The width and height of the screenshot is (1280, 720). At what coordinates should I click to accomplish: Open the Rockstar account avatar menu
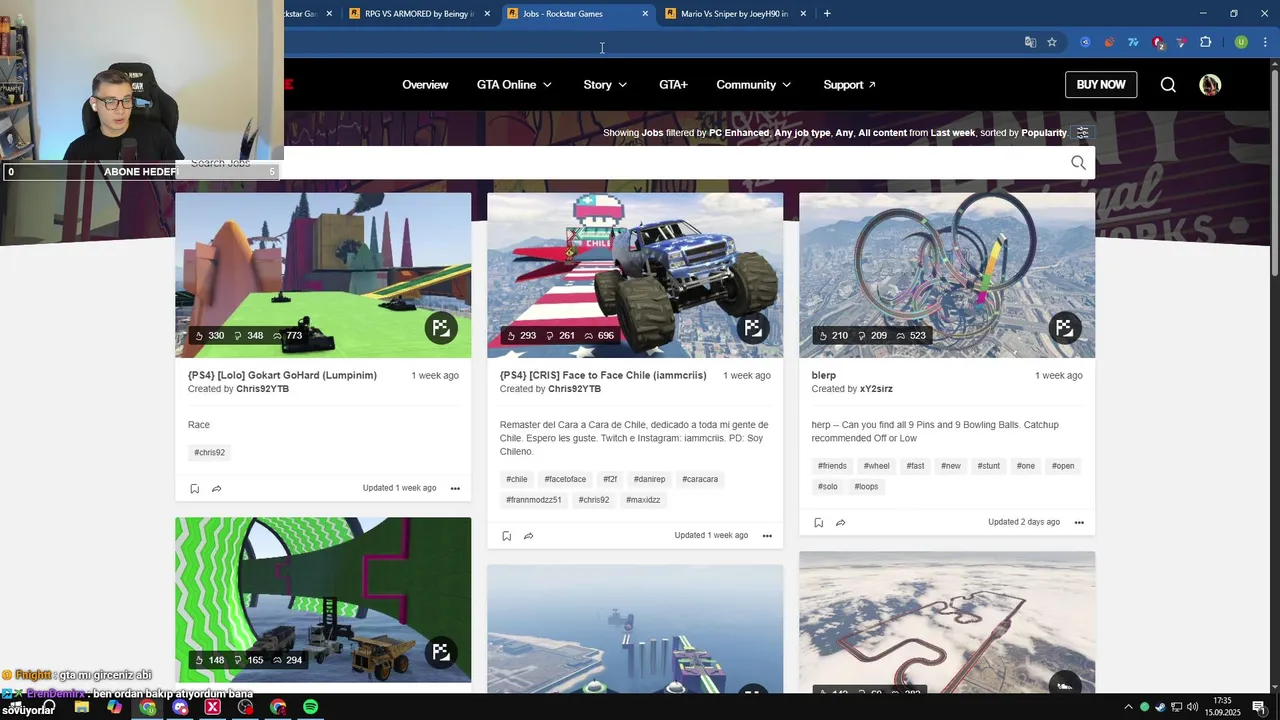pyautogui.click(x=1210, y=85)
